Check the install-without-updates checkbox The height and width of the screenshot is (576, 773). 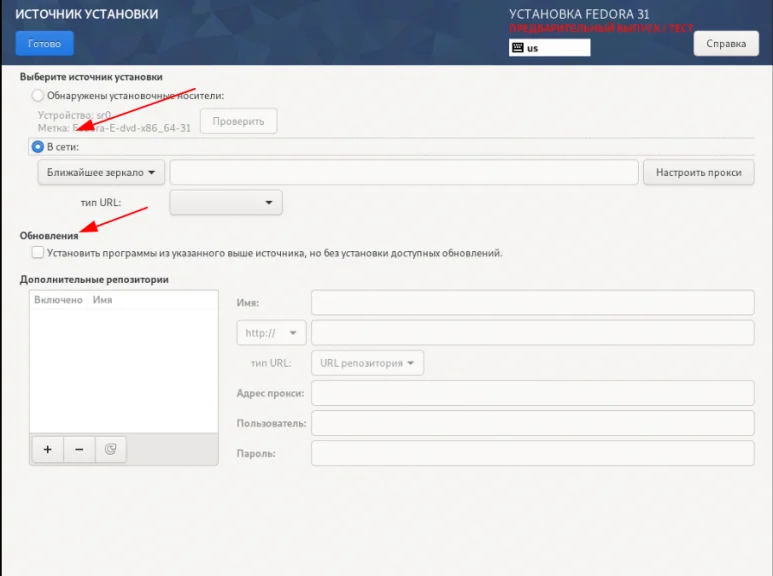(x=37, y=252)
